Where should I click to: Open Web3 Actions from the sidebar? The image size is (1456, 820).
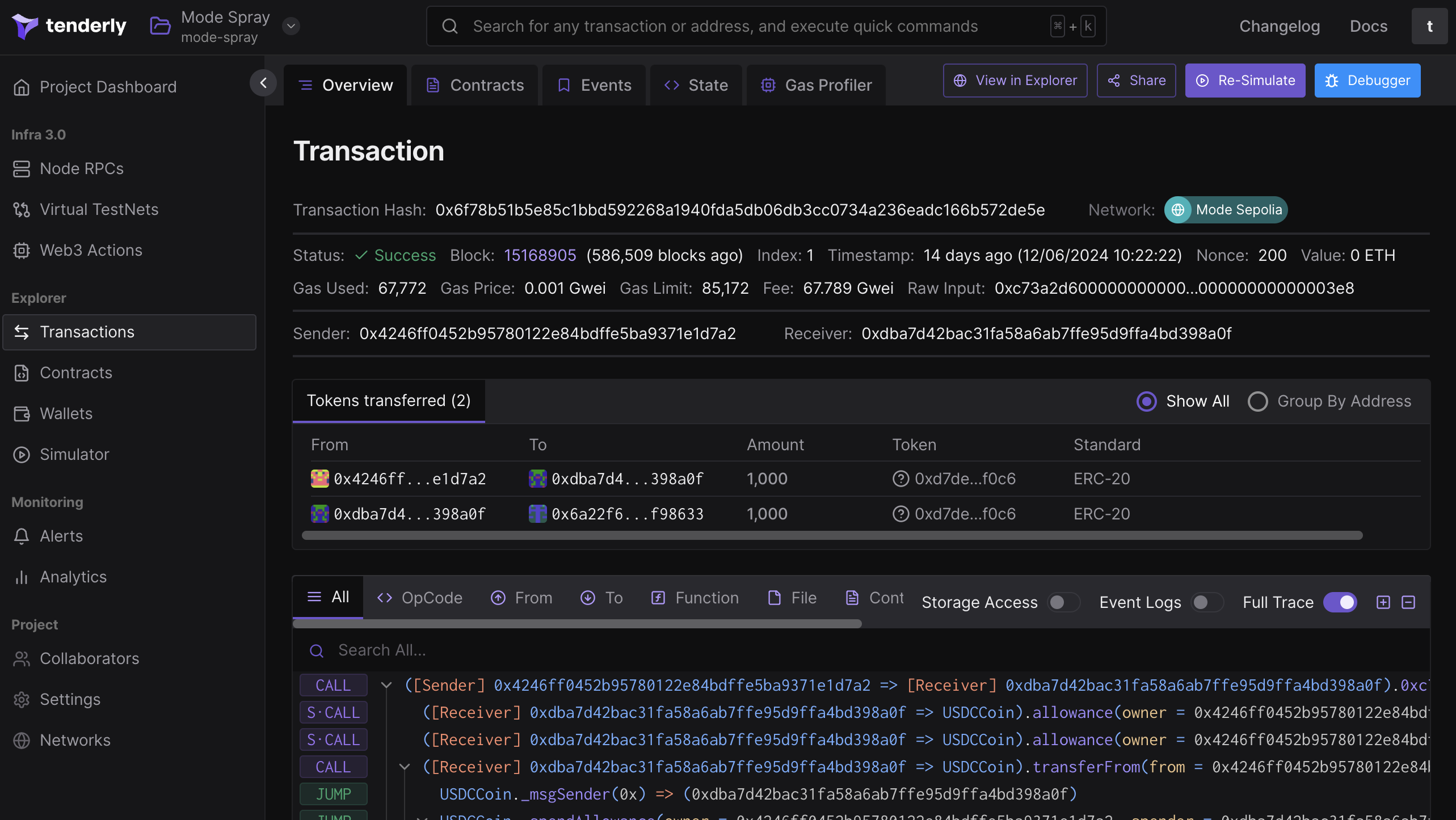91,250
